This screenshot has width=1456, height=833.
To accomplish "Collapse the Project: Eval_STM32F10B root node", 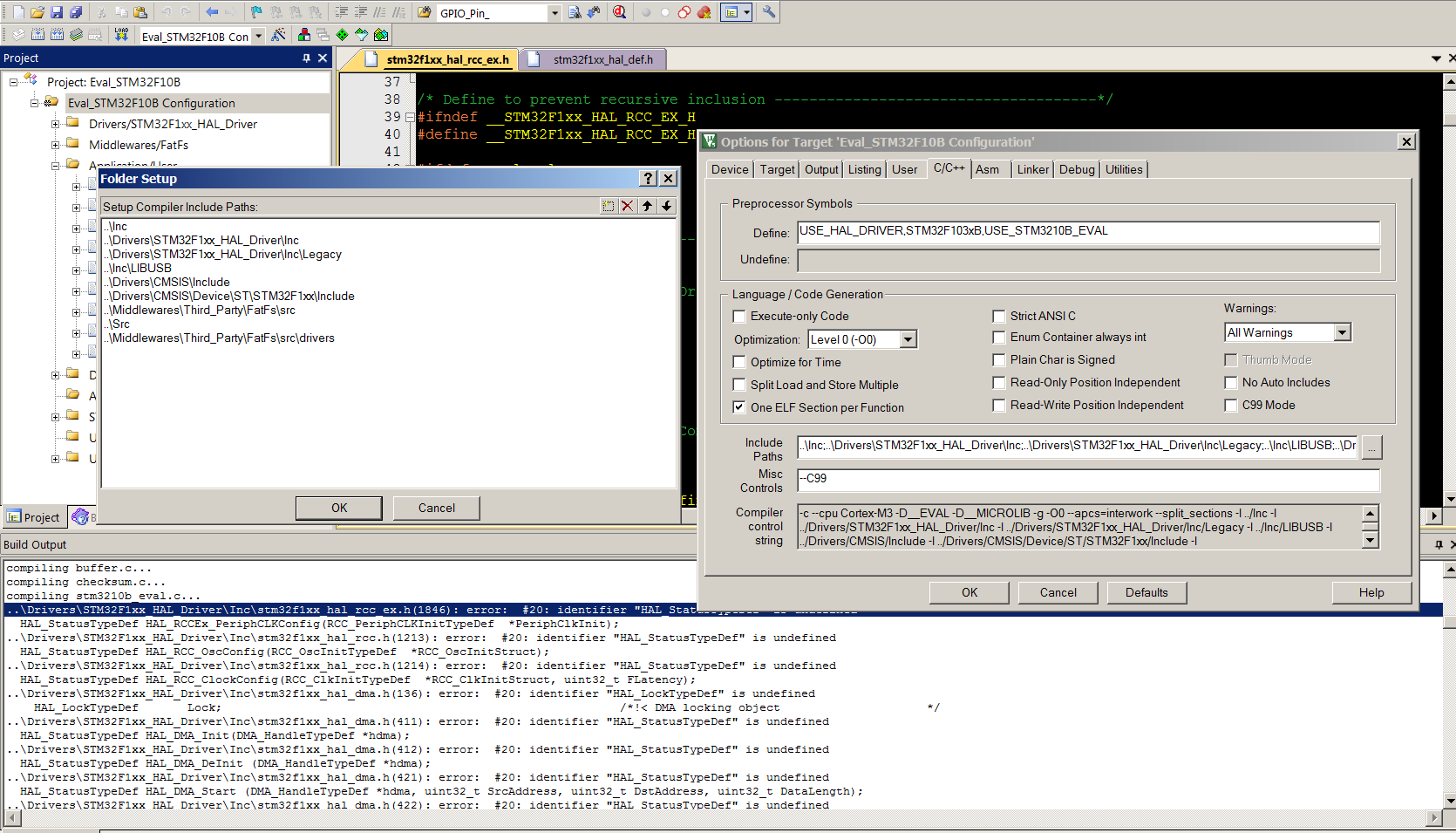I will pos(13,82).
